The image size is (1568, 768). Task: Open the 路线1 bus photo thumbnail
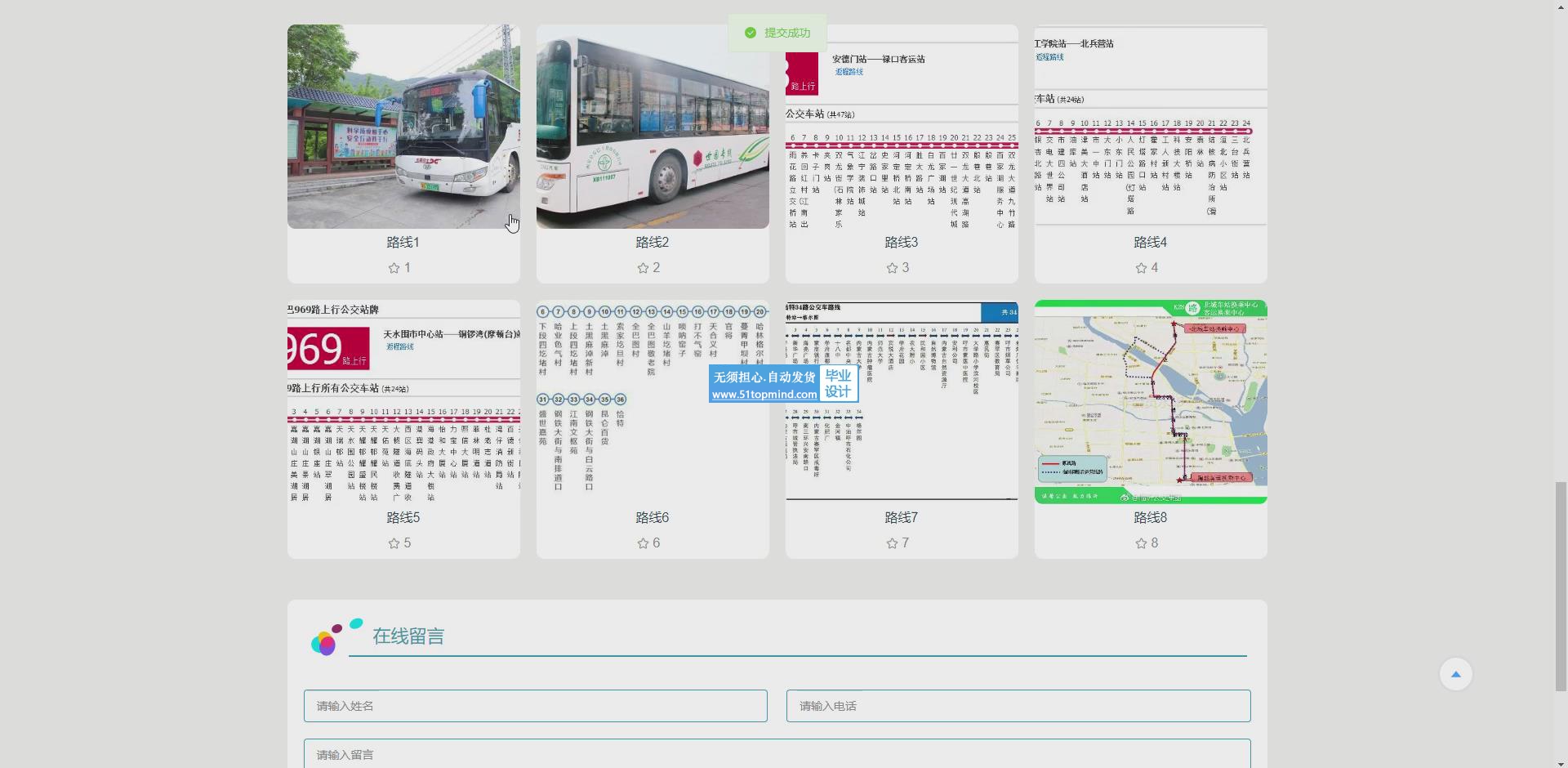click(403, 127)
